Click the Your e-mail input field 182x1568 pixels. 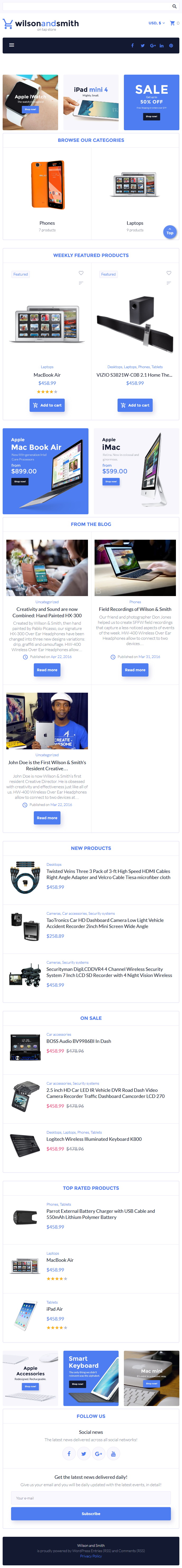click(91, 1498)
